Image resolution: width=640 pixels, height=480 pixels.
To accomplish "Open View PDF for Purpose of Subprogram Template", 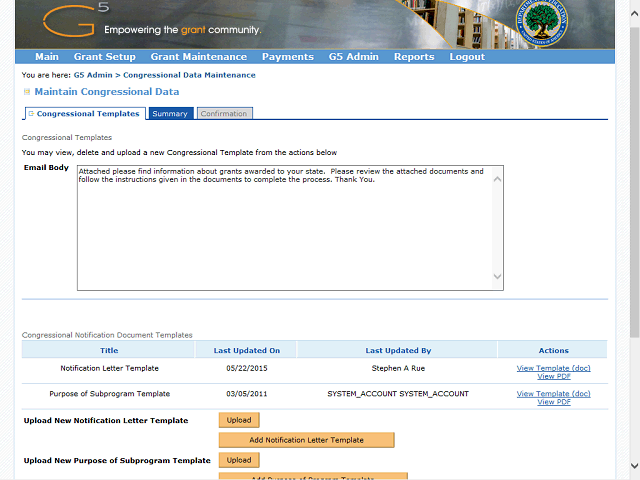I will tap(553, 402).
